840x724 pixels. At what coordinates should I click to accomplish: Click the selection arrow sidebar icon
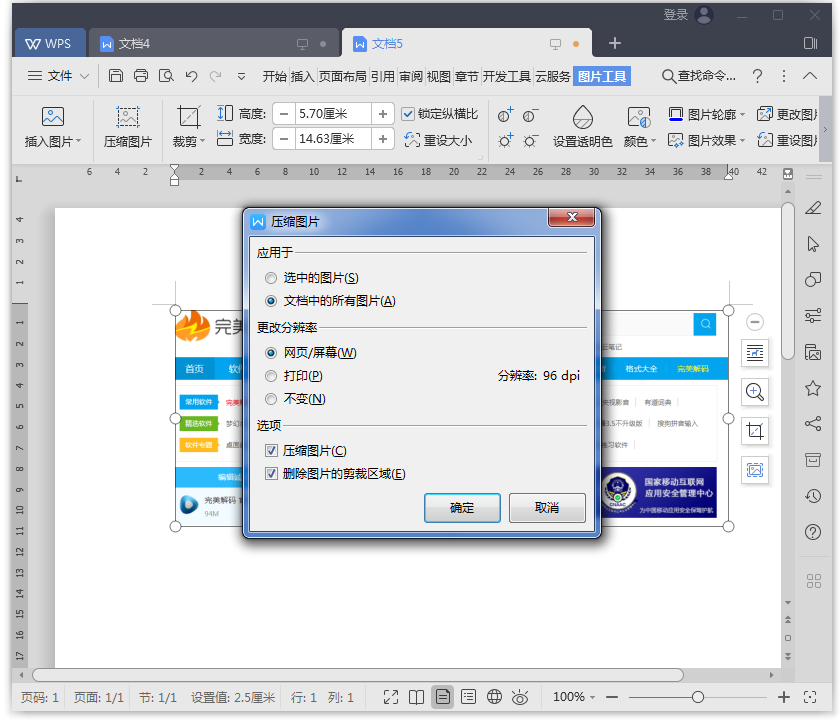pyautogui.click(x=813, y=244)
